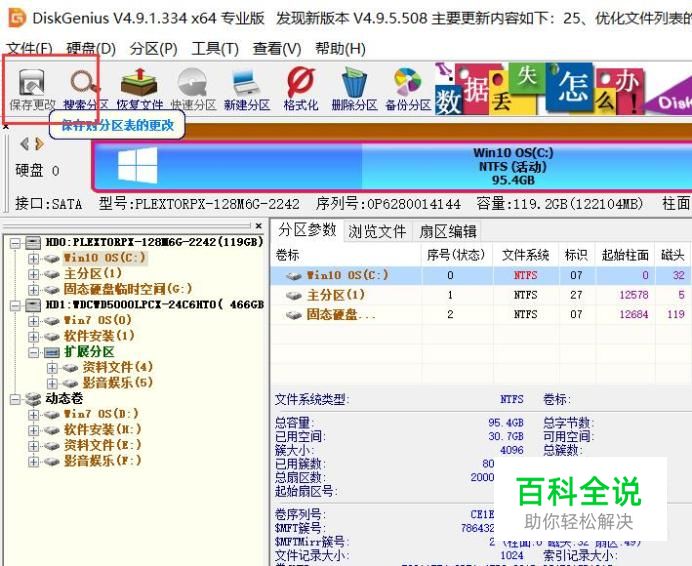Go to previous disk with left arrow
Image resolution: width=692 pixels, height=566 pixels.
[25, 144]
